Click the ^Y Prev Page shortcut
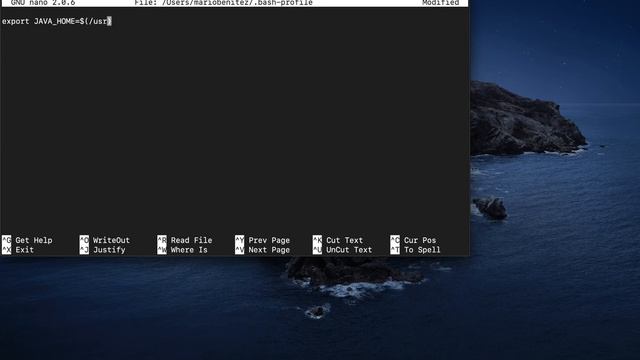The height and width of the screenshot is (360, 640). (x=262, y=240)
